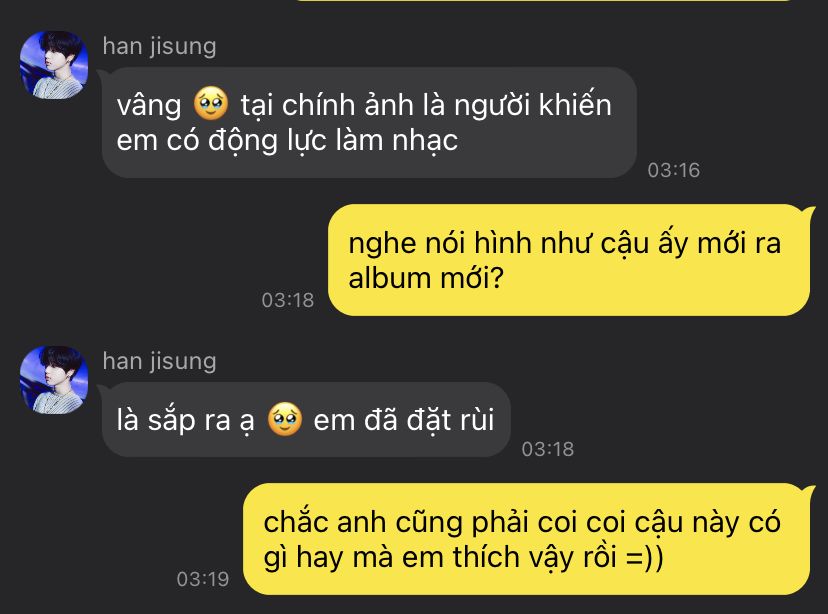
Task: Tap the 03:18 timestamp beside the yellow bubble
Action: (x=288, y=300)
